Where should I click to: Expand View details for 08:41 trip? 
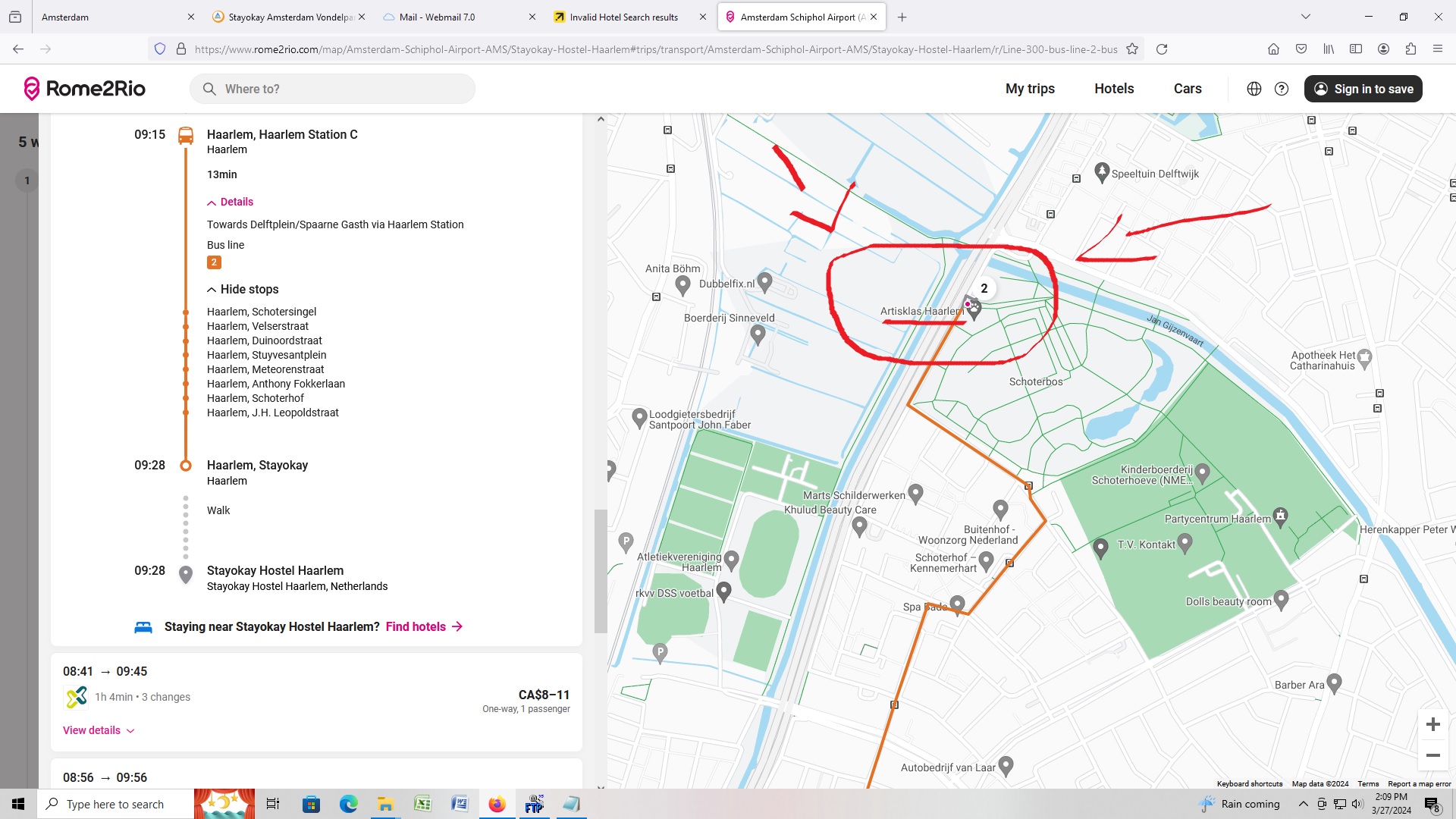tap(99, 730)
